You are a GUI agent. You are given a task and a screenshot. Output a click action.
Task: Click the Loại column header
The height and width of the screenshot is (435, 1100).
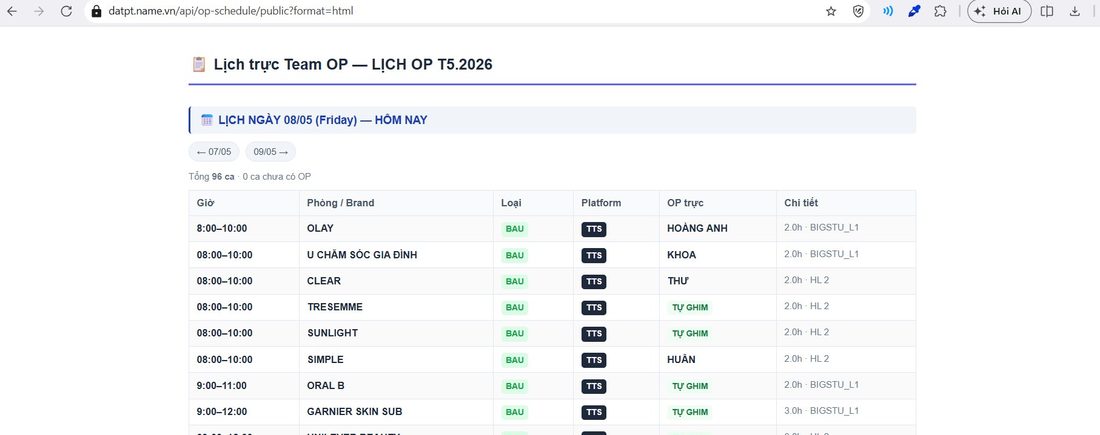click(x=533, y=203)
